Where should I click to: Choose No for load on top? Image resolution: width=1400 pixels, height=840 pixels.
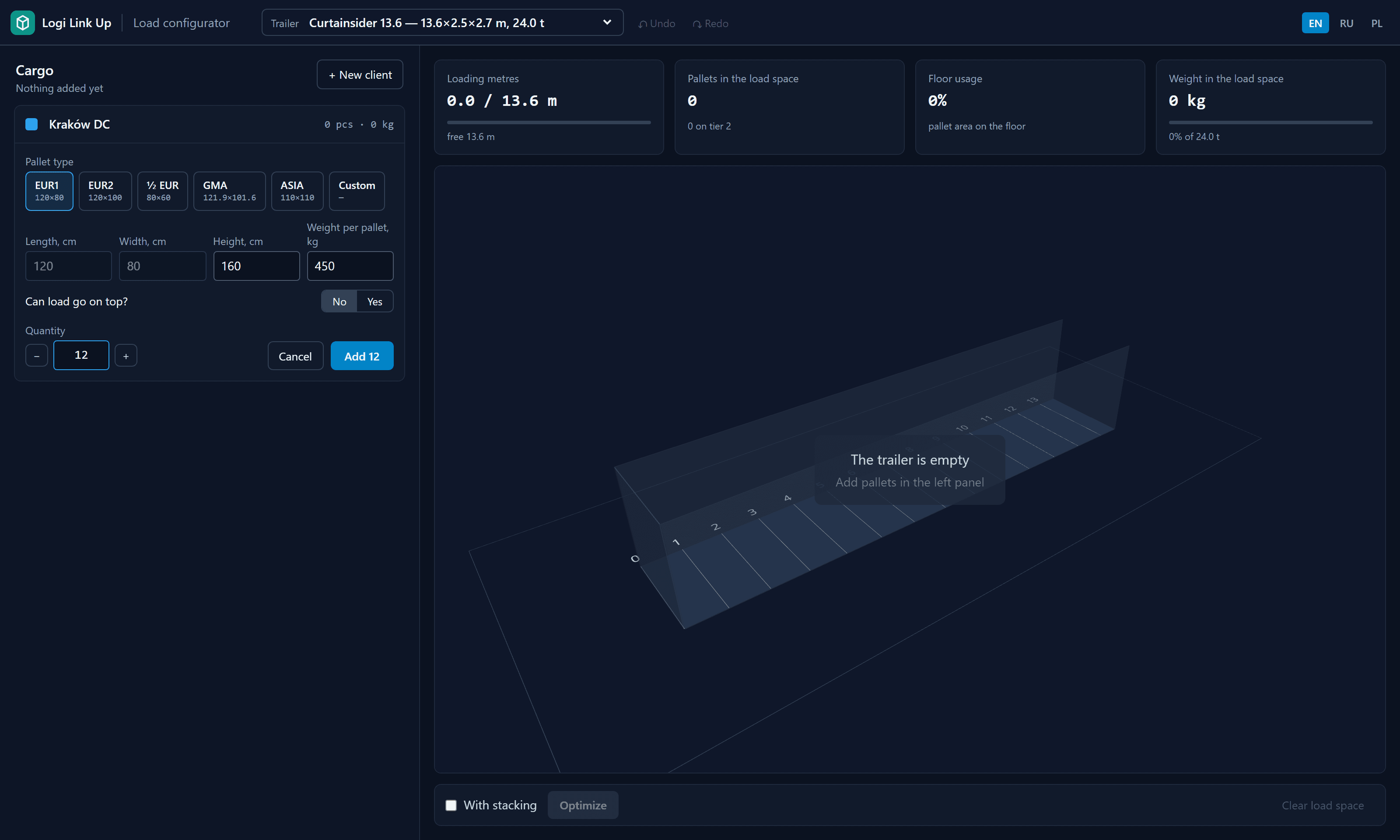[x=339, y=302]
